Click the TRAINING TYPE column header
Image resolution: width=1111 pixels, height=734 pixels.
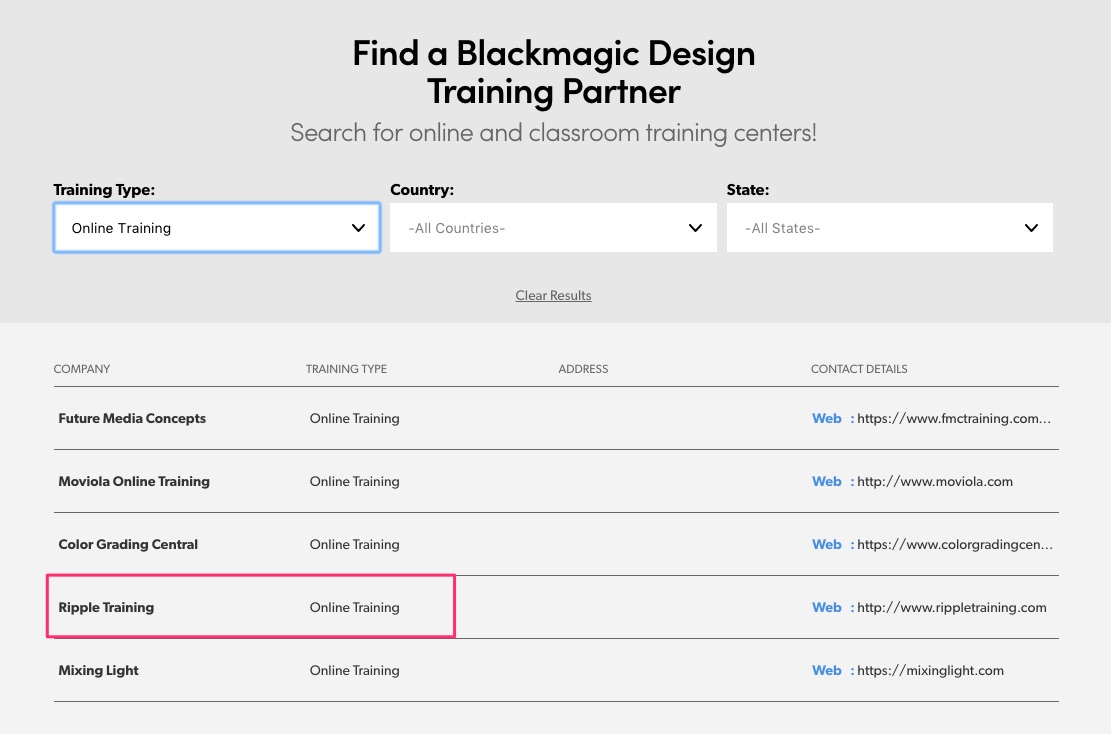pyautogui.click(x=346, y=369)
